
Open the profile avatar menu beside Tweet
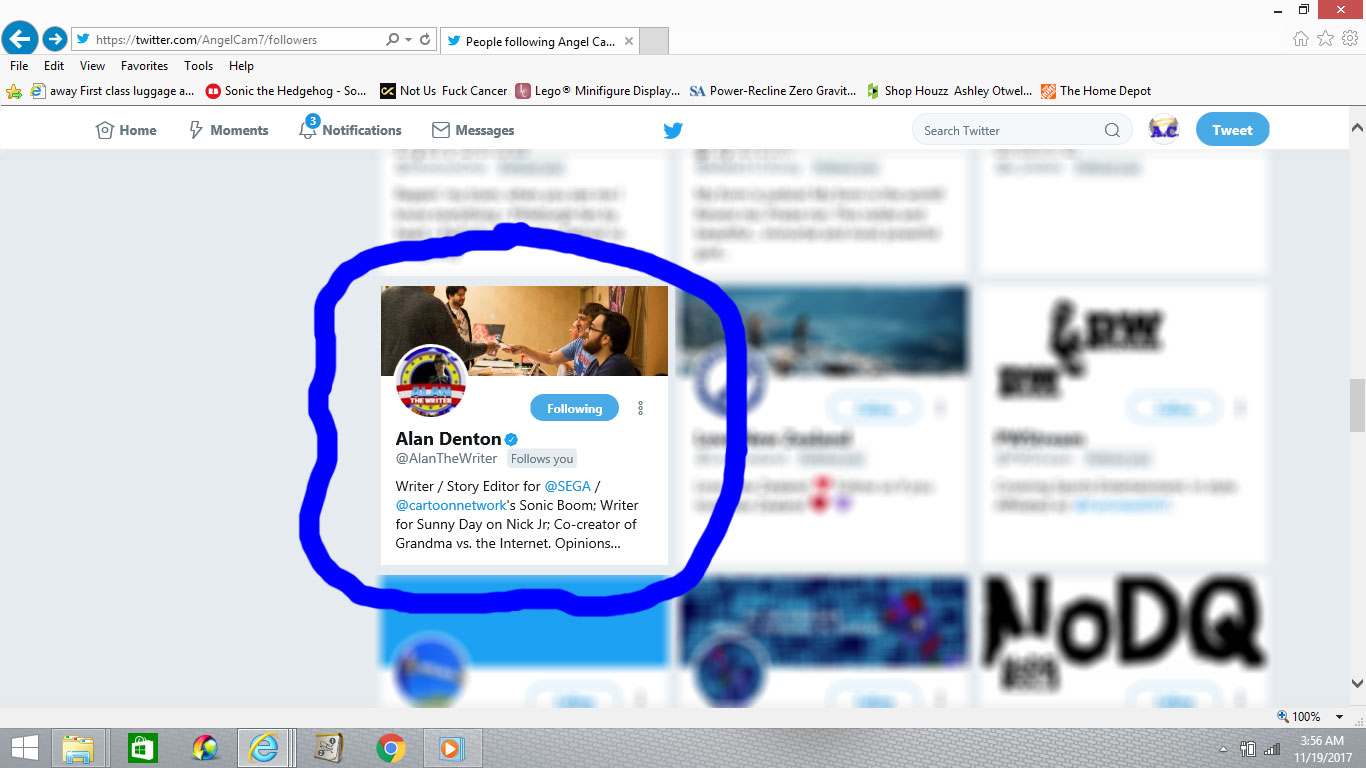point(1164,129)
